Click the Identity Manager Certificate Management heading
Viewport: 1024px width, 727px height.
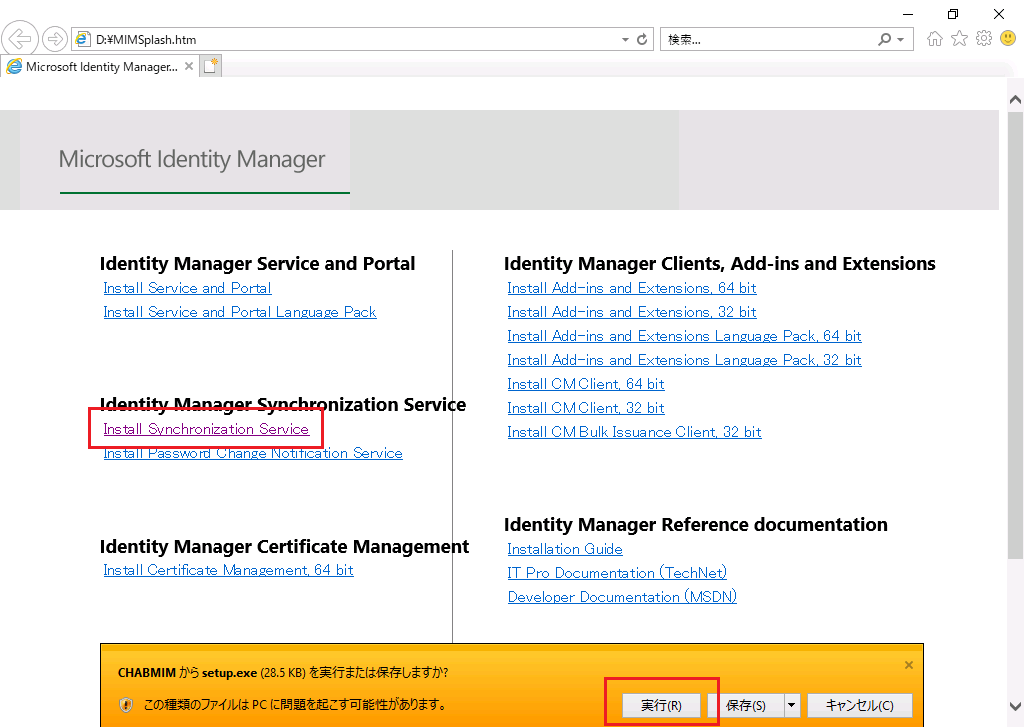point(284,546)
